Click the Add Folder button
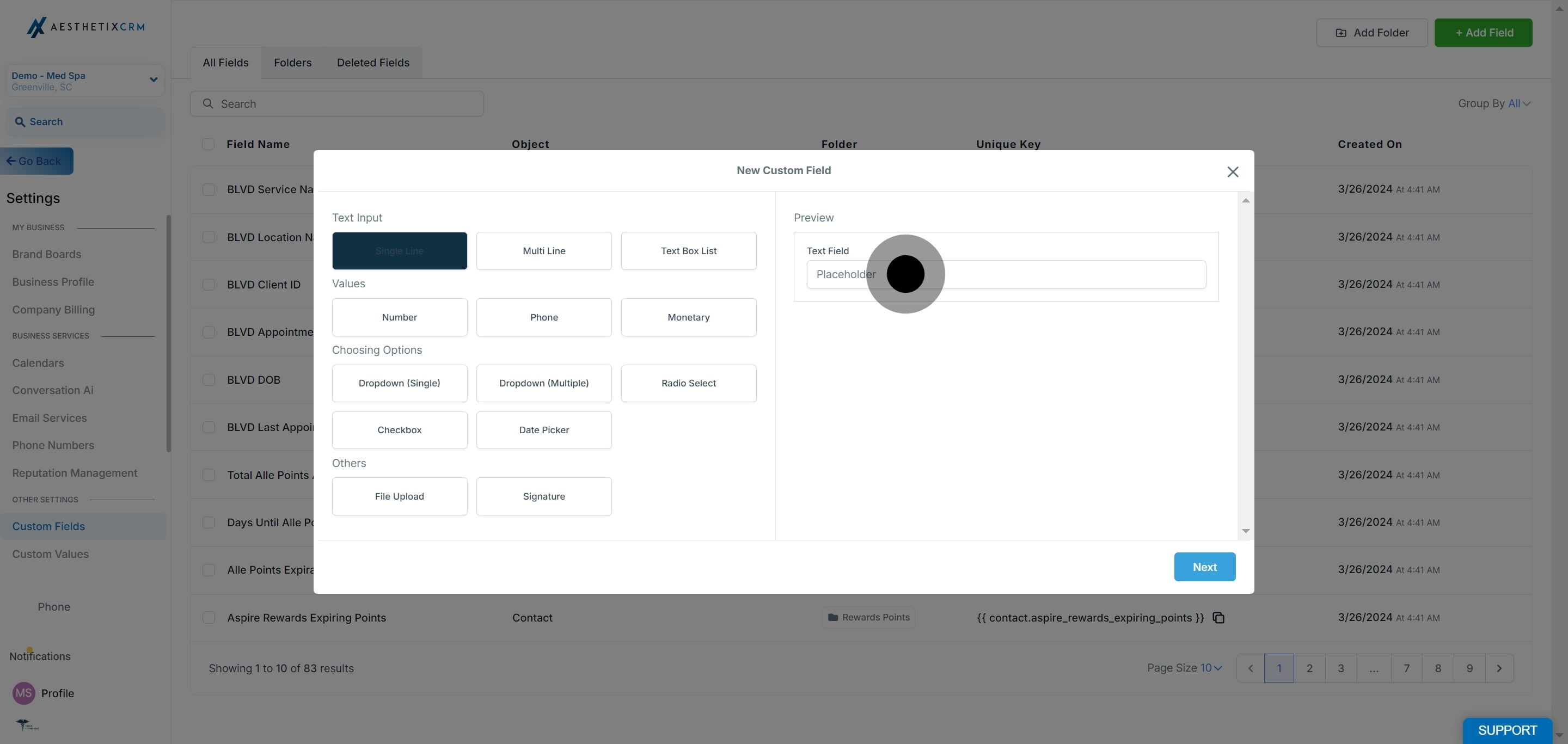 click(1371, 33)
